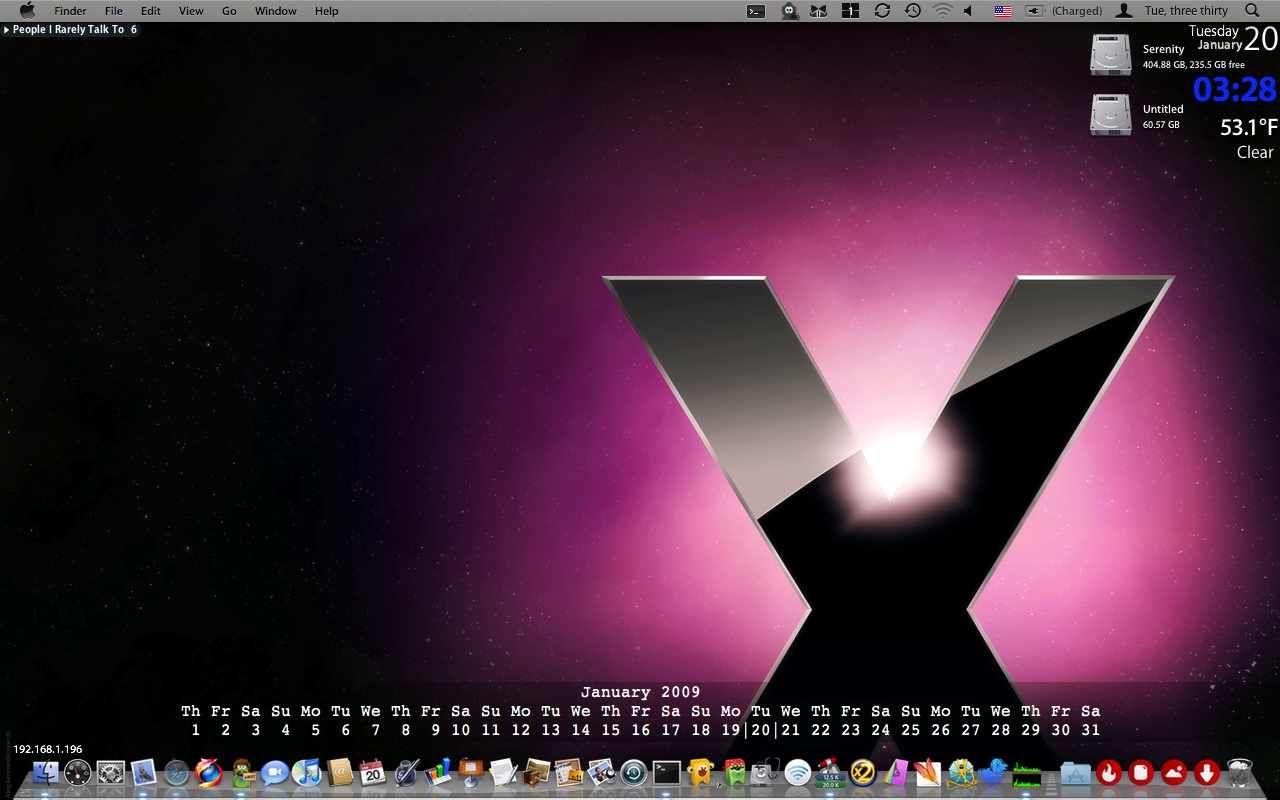Open the Spaces grid menu bar icon
Screen dimensions: 1280x800
(x=850, y=11)
